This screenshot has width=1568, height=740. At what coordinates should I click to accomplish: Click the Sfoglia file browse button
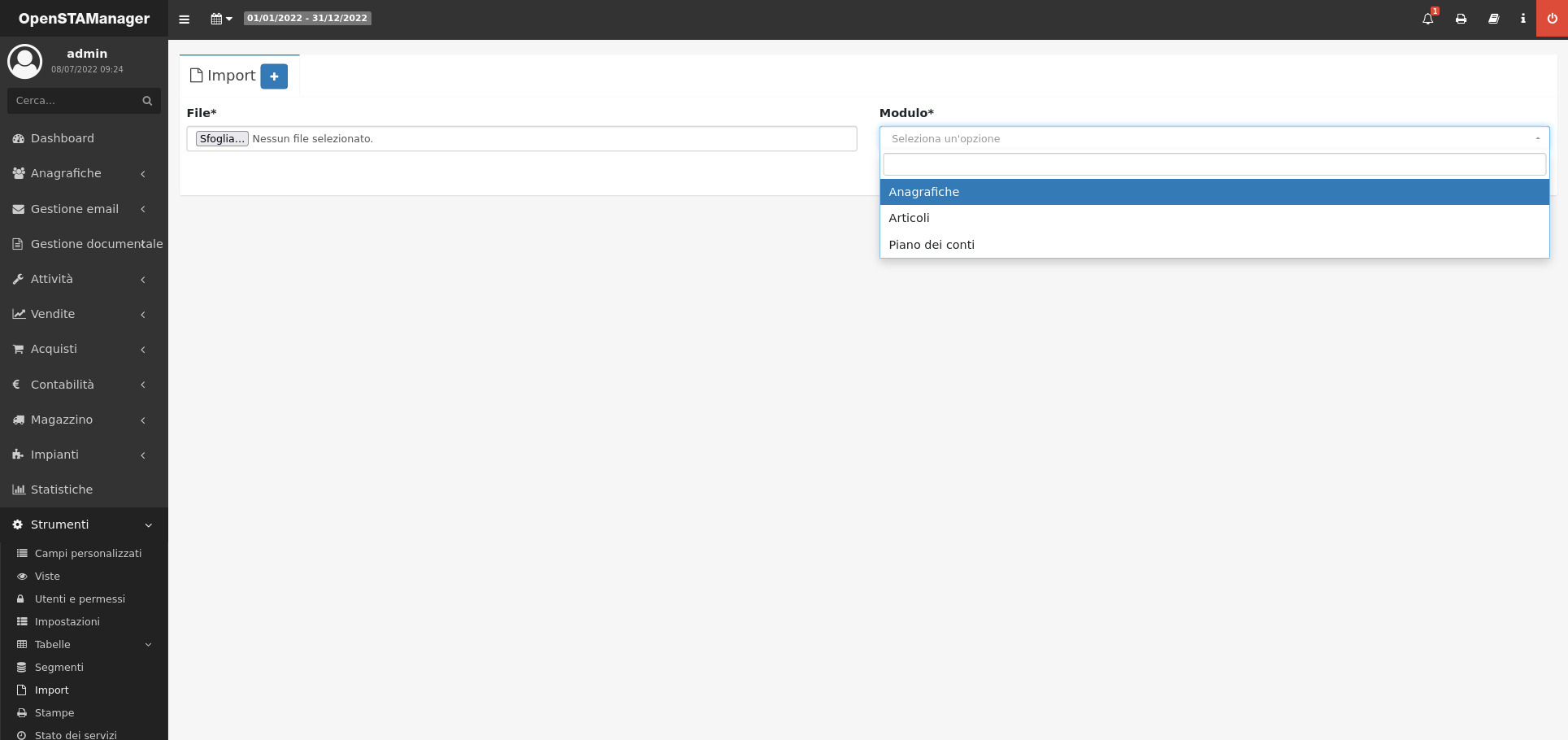(222, 139)
